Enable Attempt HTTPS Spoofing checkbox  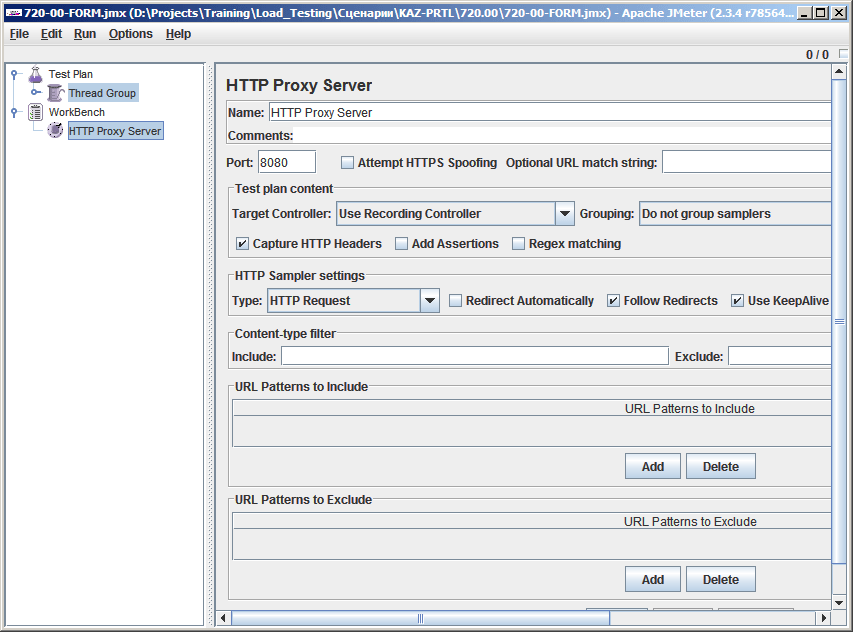click(347, 163)
